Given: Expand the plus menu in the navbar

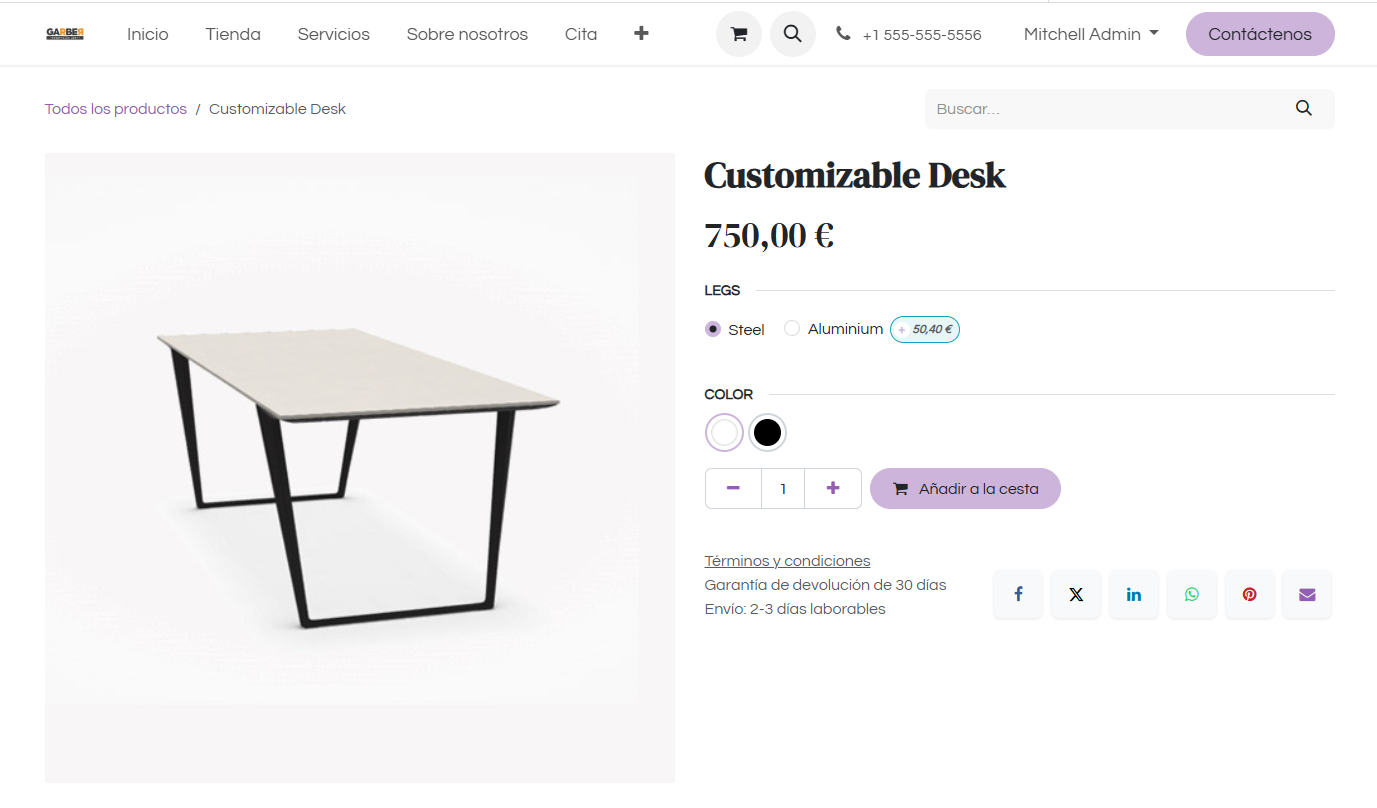Looking at the screenshot, I should coord(640,33).
